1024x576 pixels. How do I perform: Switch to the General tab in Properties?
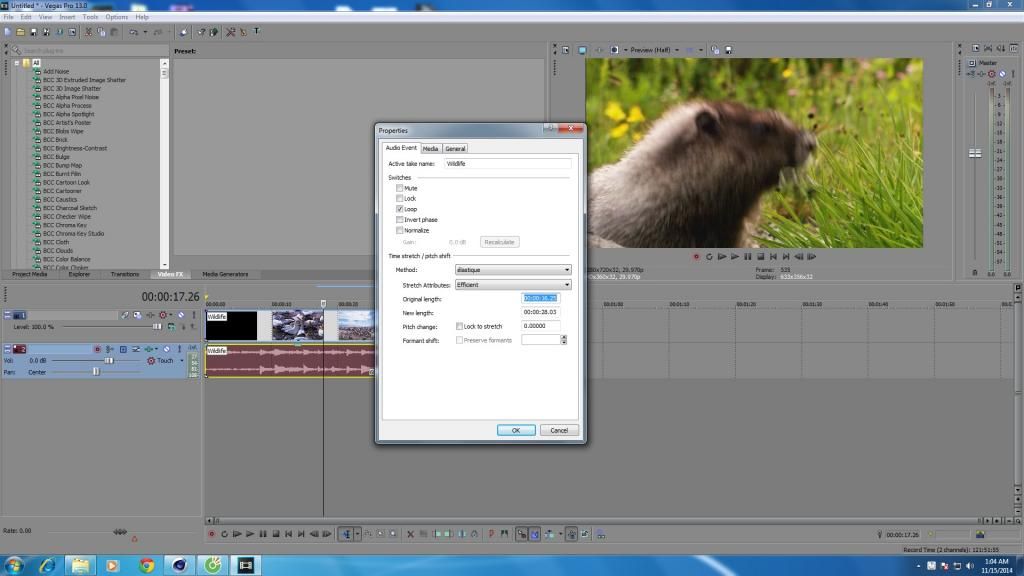click(x=455, y=149)
